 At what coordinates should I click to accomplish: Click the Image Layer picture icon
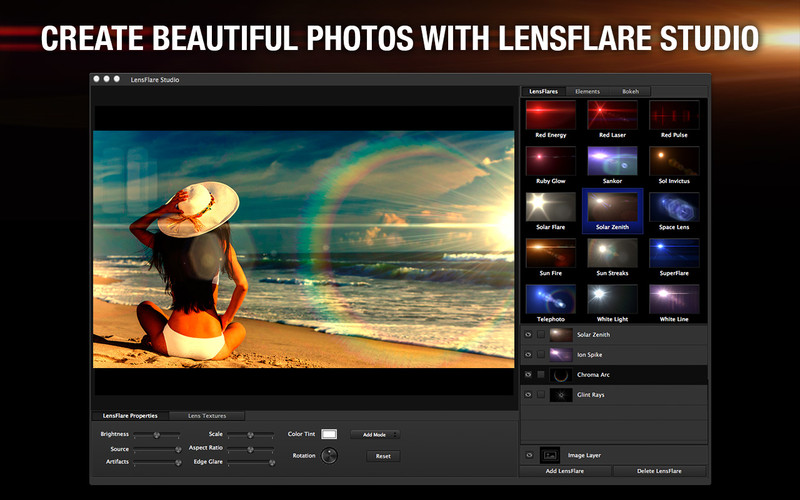coord(550,455)
